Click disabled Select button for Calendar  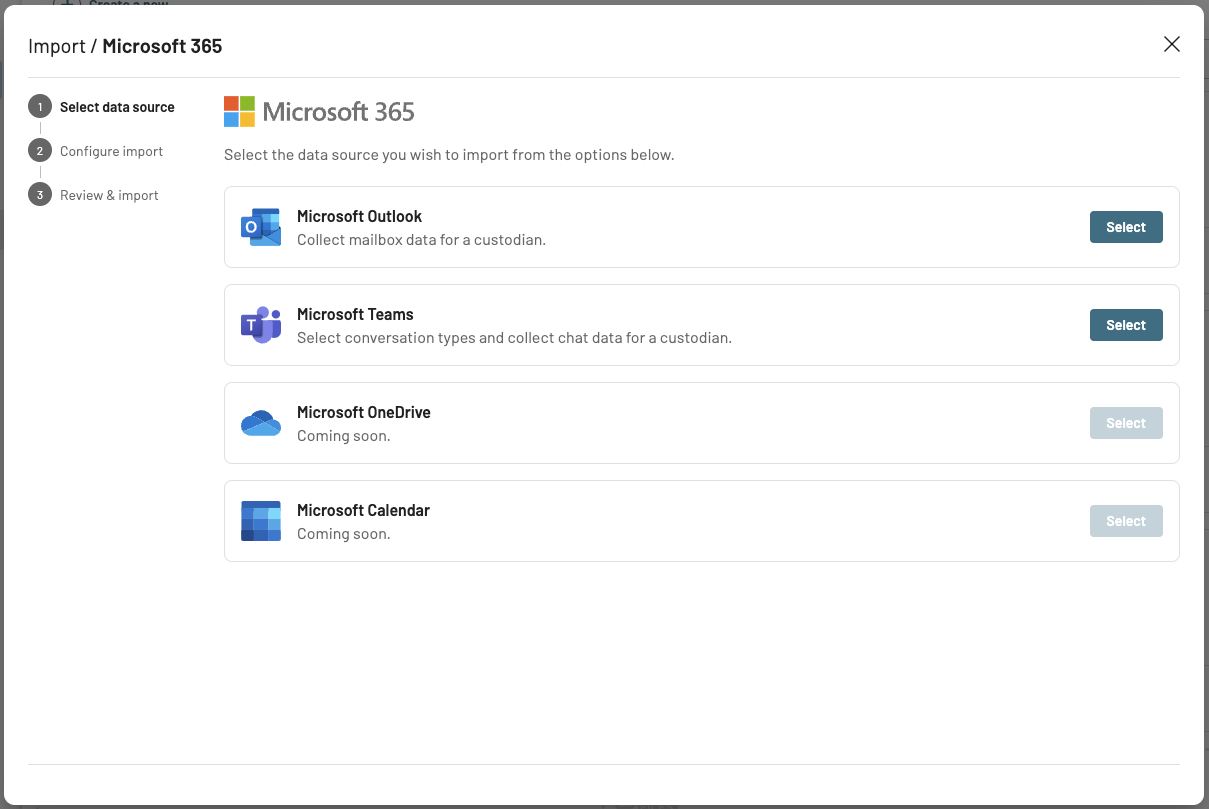1126,521
